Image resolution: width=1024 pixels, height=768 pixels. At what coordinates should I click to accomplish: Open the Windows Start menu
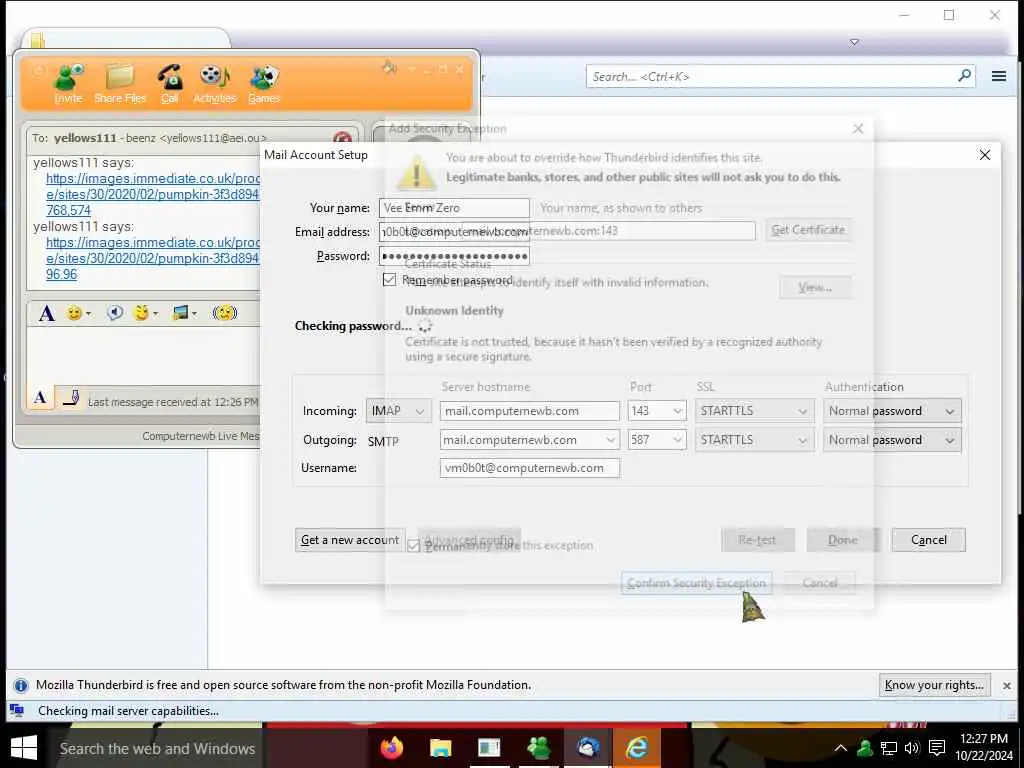[24, 748]
